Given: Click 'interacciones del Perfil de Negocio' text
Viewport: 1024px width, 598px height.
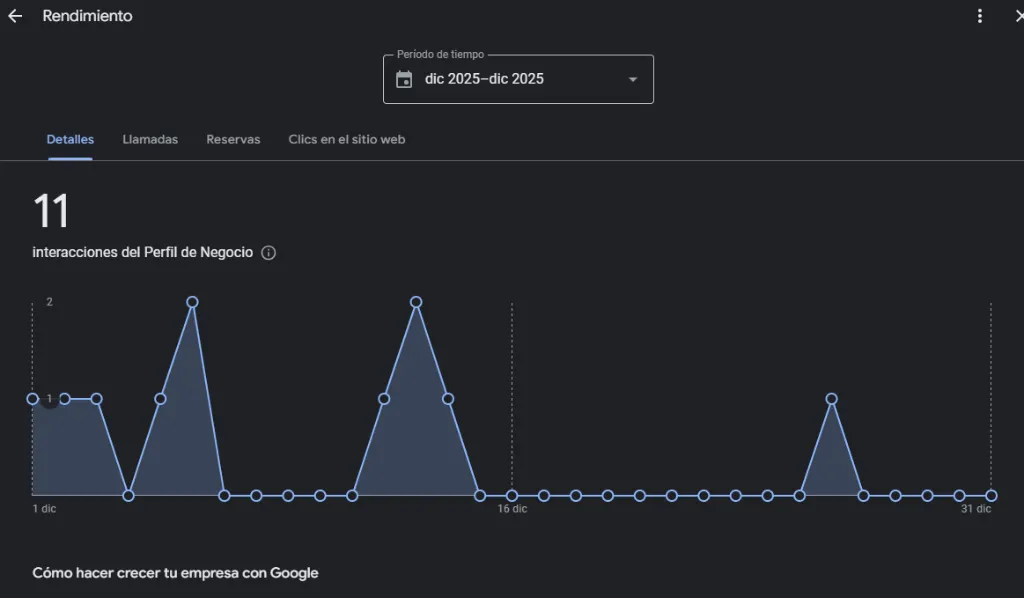Looking at the screenshot, I should point(142,253).
